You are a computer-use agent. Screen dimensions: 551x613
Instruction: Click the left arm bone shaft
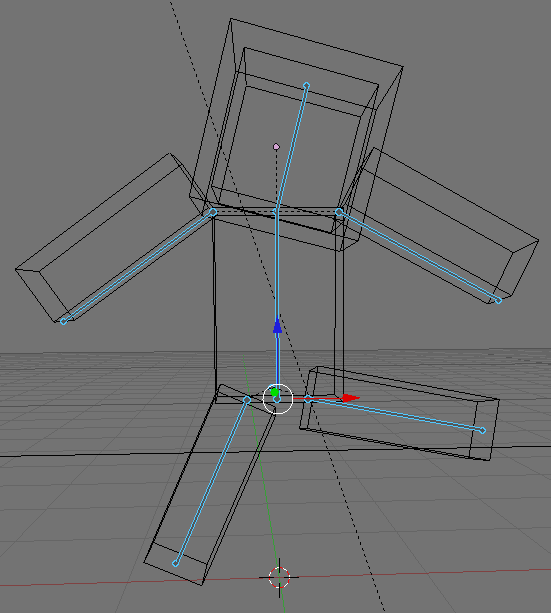138,267
